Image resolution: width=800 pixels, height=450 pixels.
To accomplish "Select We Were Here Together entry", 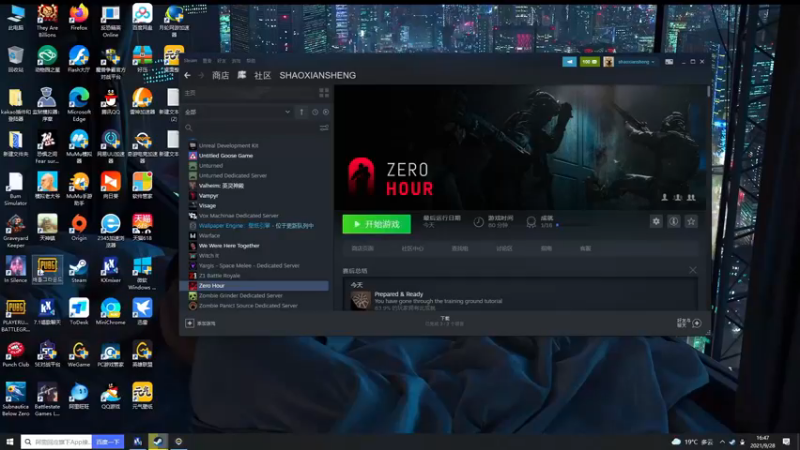I will coord(229,246).
